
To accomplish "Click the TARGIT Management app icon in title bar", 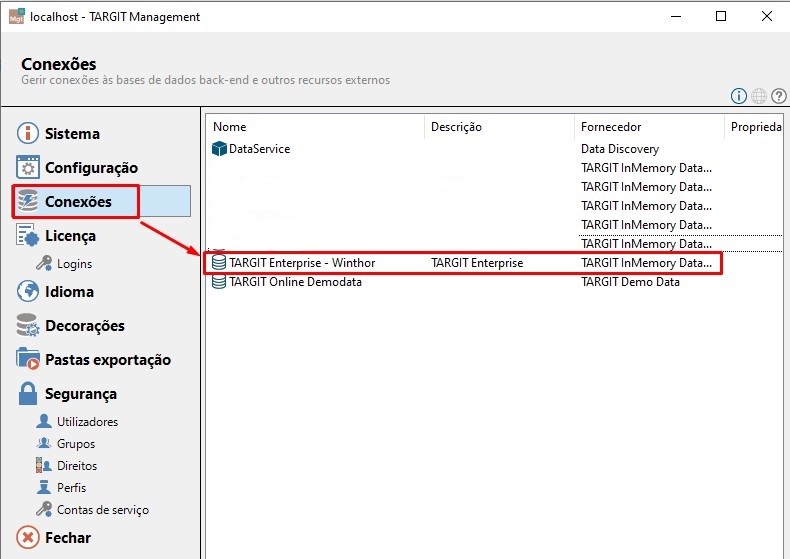I will point(16,16).
